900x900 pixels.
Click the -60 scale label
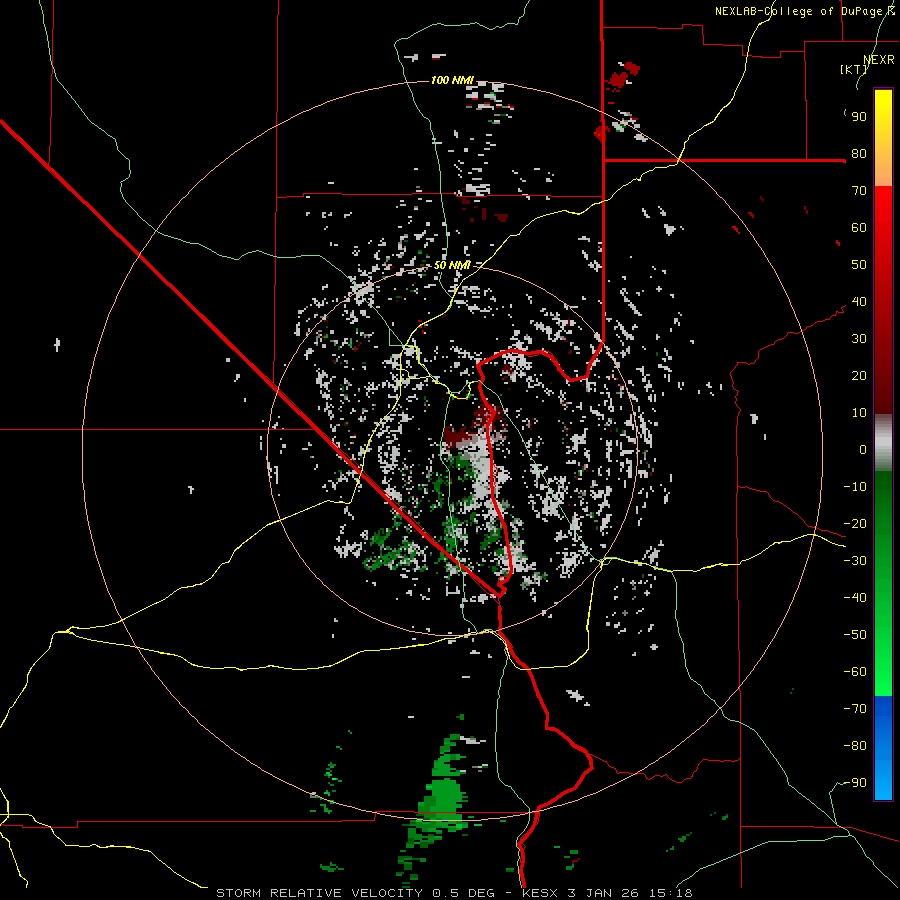855,672
